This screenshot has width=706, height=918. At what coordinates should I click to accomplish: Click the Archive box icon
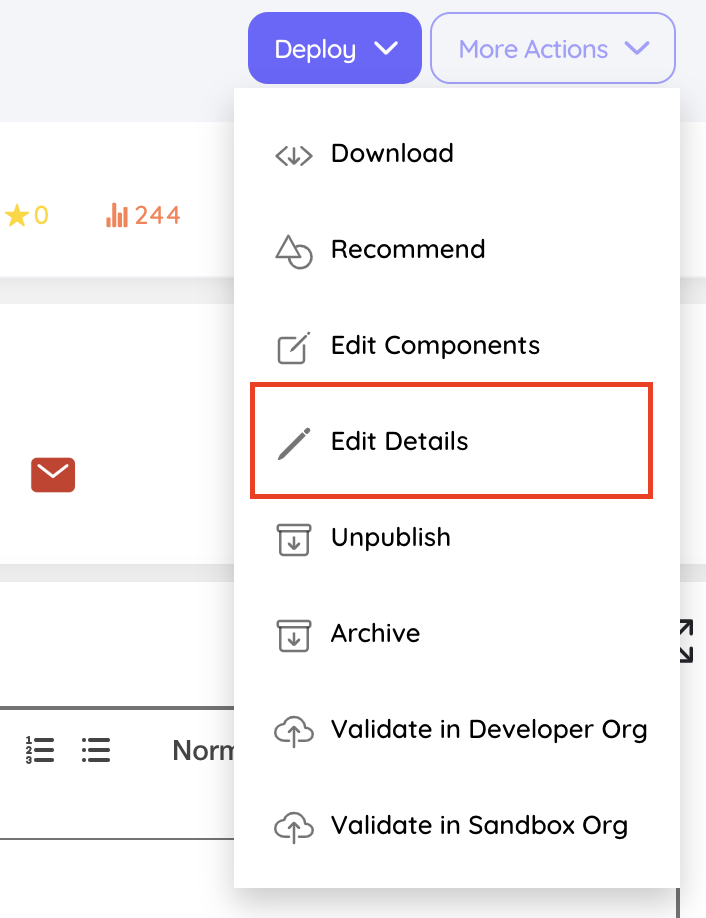(x=294, y=636)
